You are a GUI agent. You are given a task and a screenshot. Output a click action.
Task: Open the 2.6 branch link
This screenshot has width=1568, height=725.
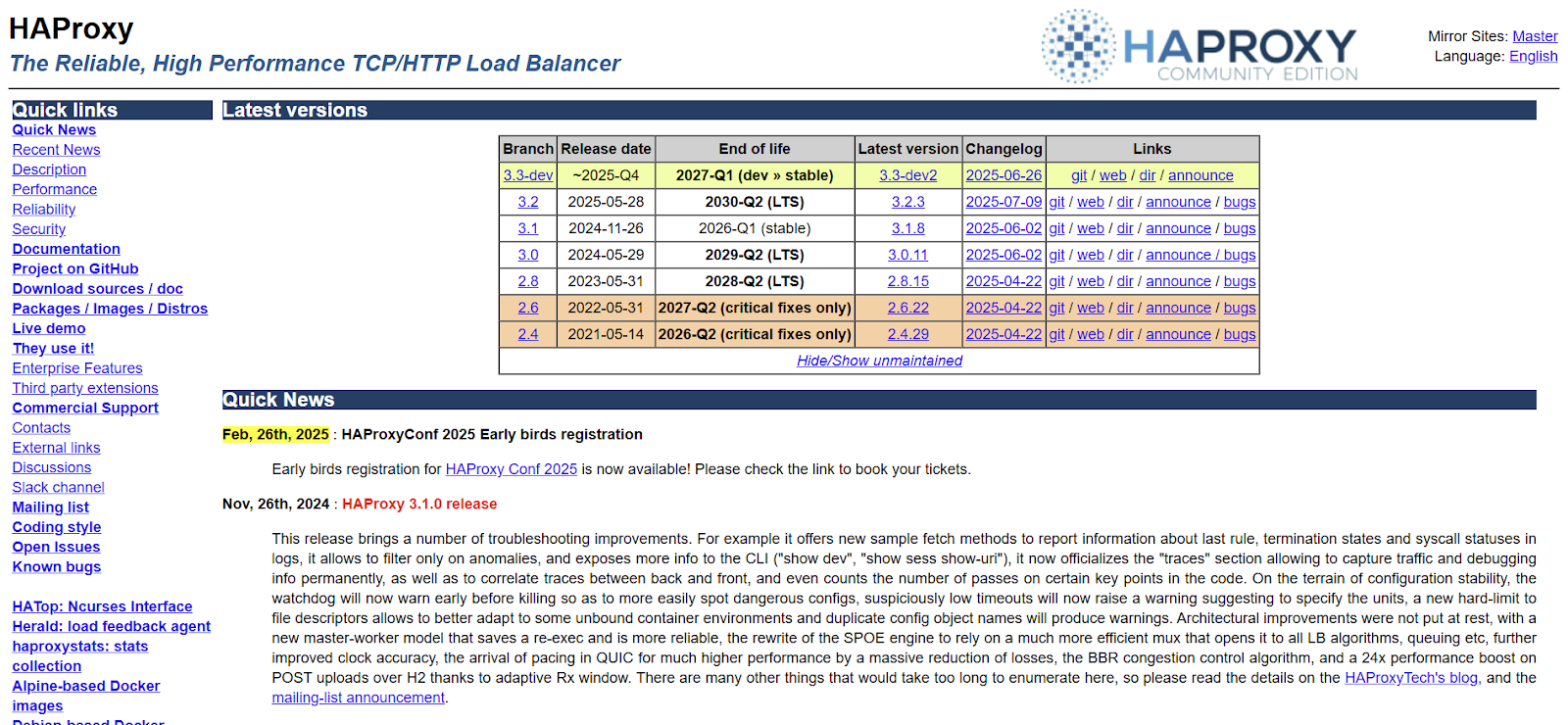click(528, 308)
